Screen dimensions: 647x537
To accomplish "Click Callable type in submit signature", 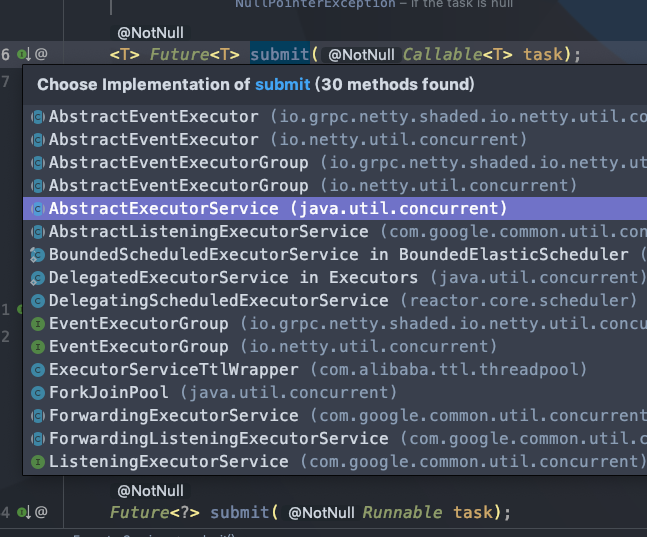I will tap(442, 54).
